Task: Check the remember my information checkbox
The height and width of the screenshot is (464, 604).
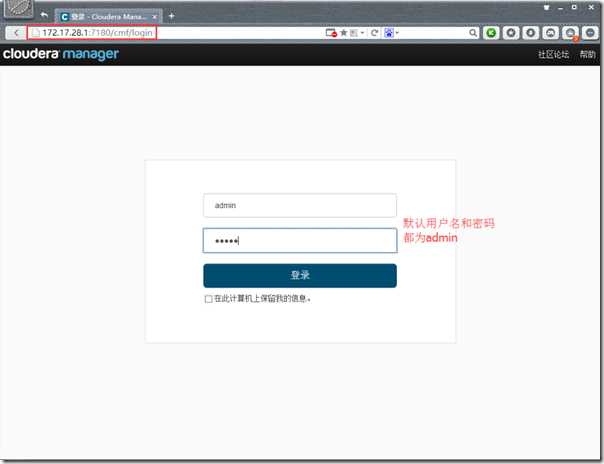Action: (208, 299)
